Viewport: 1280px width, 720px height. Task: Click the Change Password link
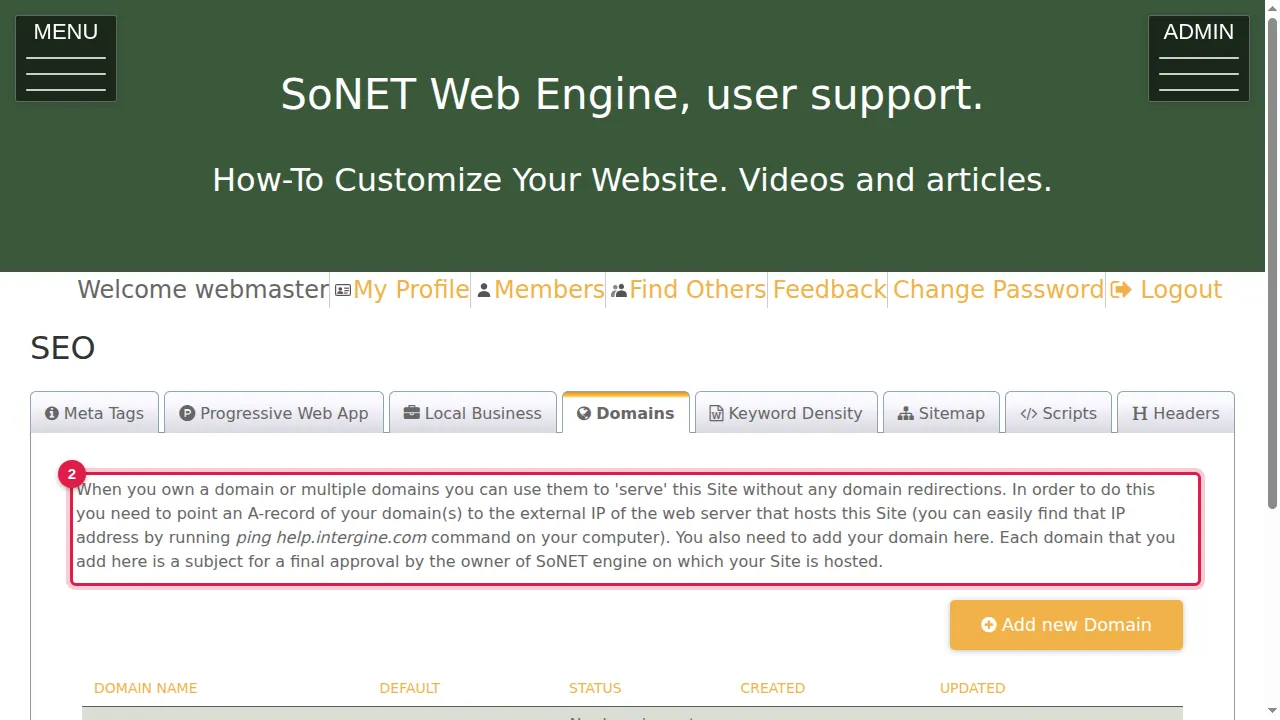(998, 290)
